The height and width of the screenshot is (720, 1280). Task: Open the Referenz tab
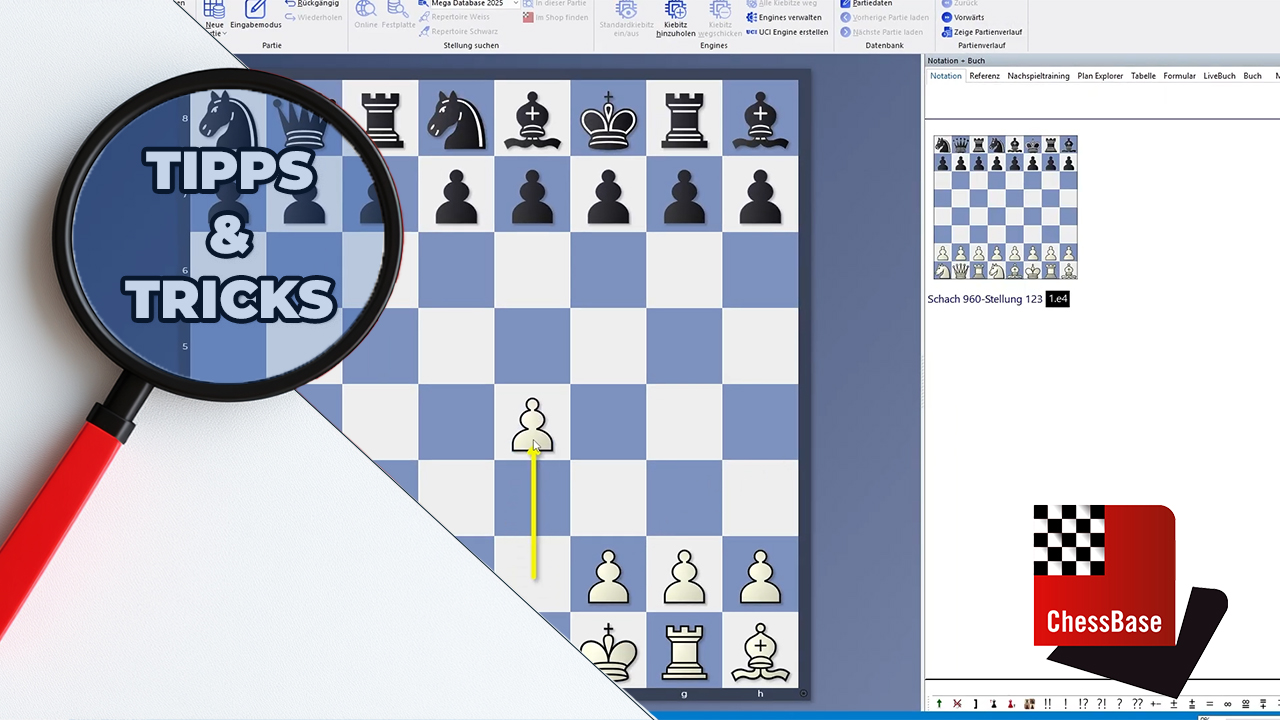coord(984,76)
